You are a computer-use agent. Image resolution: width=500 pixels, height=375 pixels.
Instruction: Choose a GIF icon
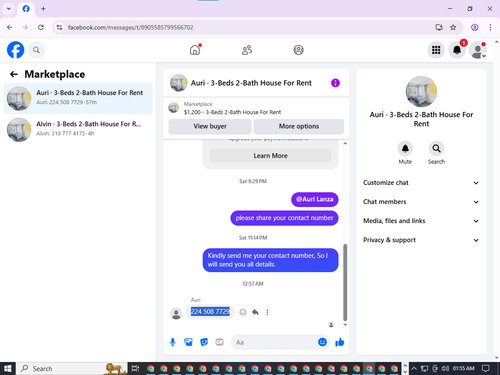[219, 342]
